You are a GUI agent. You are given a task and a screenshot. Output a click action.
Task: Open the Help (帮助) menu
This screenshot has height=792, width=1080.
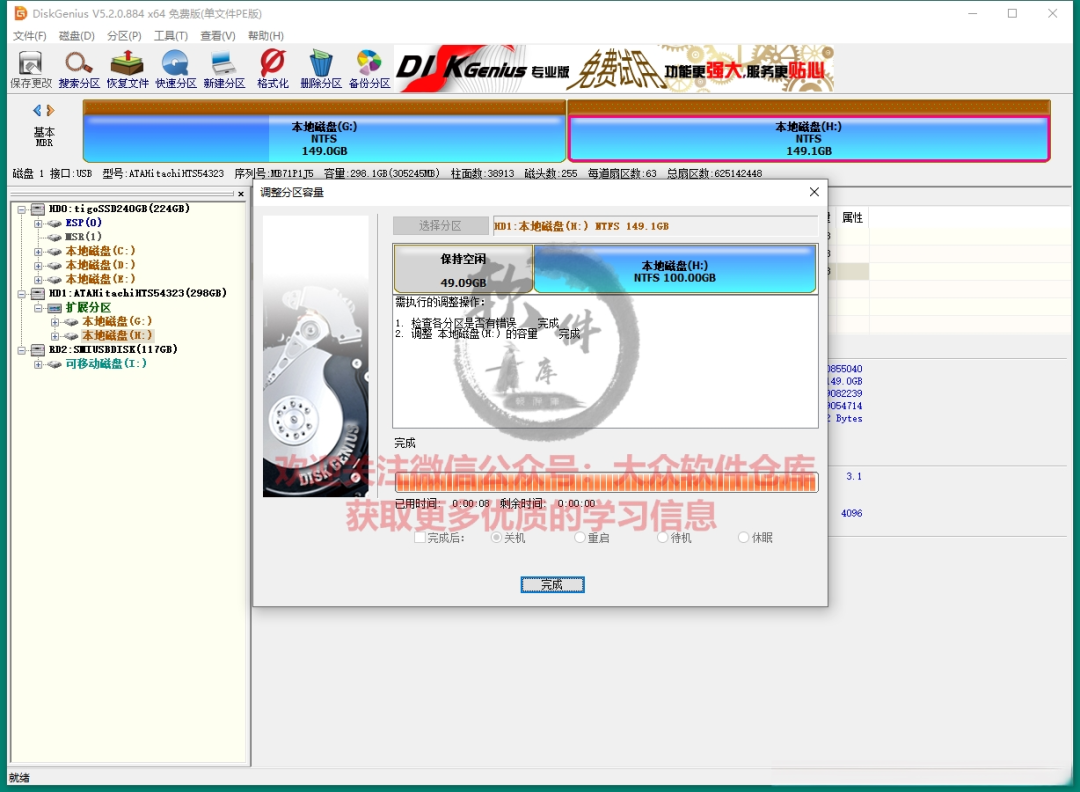(x=265, y=36)
